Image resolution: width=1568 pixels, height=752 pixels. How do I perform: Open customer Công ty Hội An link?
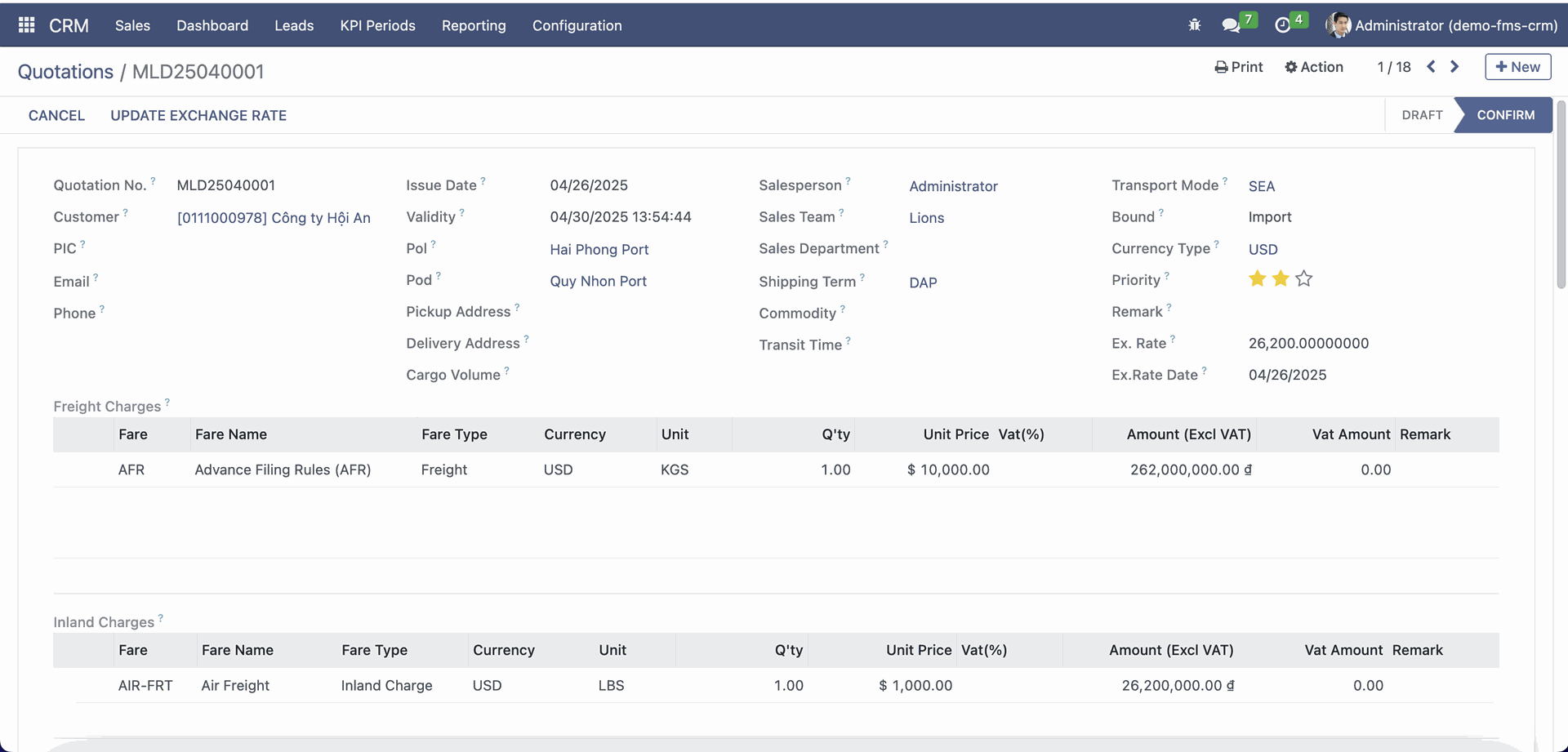(274, 218)
